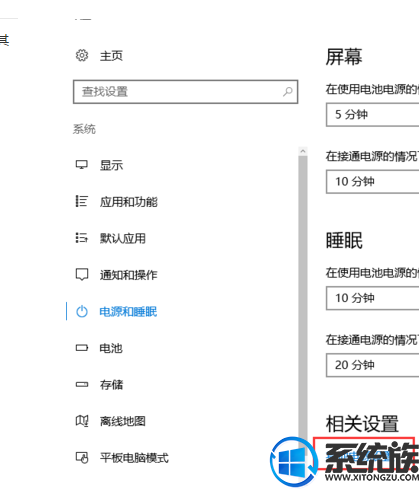Screen dimensions: 419x490
Task: Click the 平板电脑模式 tablet icon
Action: 82,458
